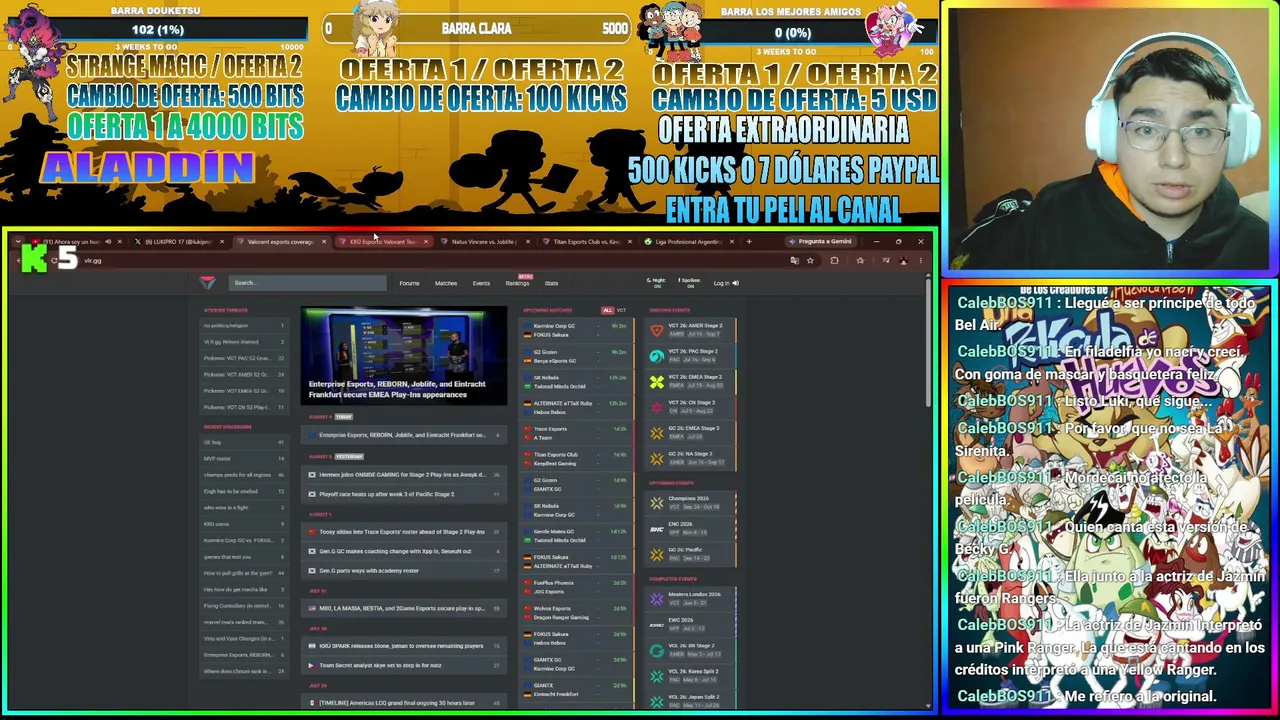The width and height of the screenshot is (1280, 720).
Task: Click the translate page icon in address bar
Action: pyautogui.click(x=794, y=261)
